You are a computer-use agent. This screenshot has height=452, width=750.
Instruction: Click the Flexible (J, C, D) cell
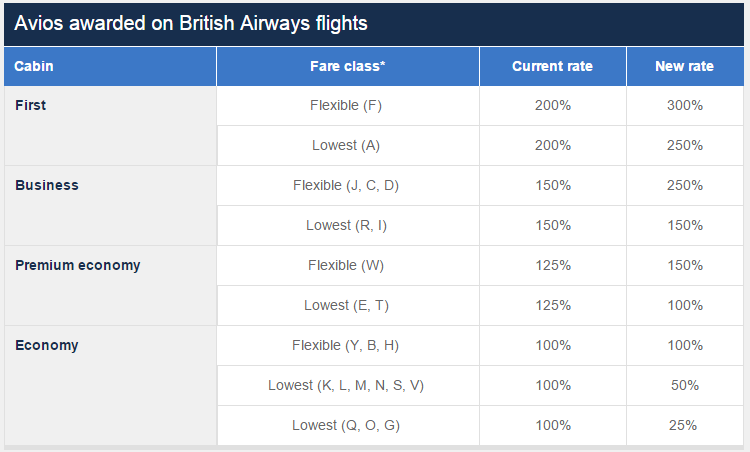(x=346, y=185)
